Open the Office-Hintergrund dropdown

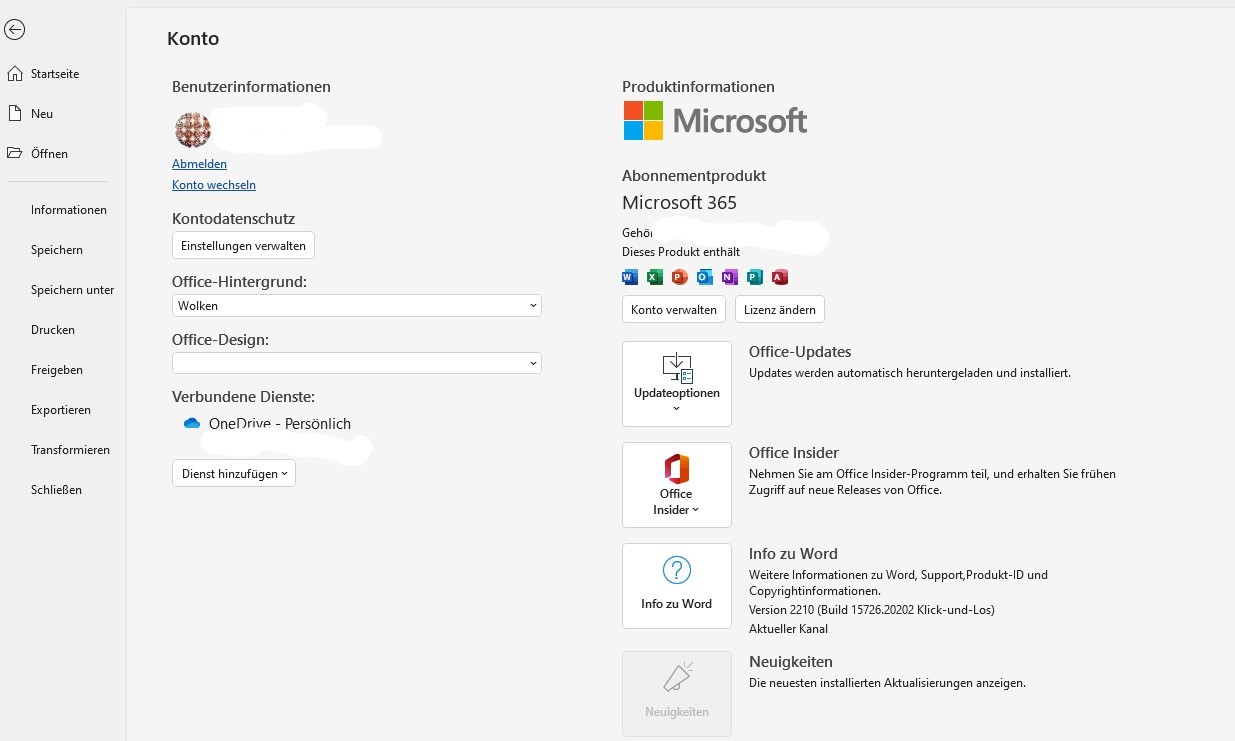534,305
